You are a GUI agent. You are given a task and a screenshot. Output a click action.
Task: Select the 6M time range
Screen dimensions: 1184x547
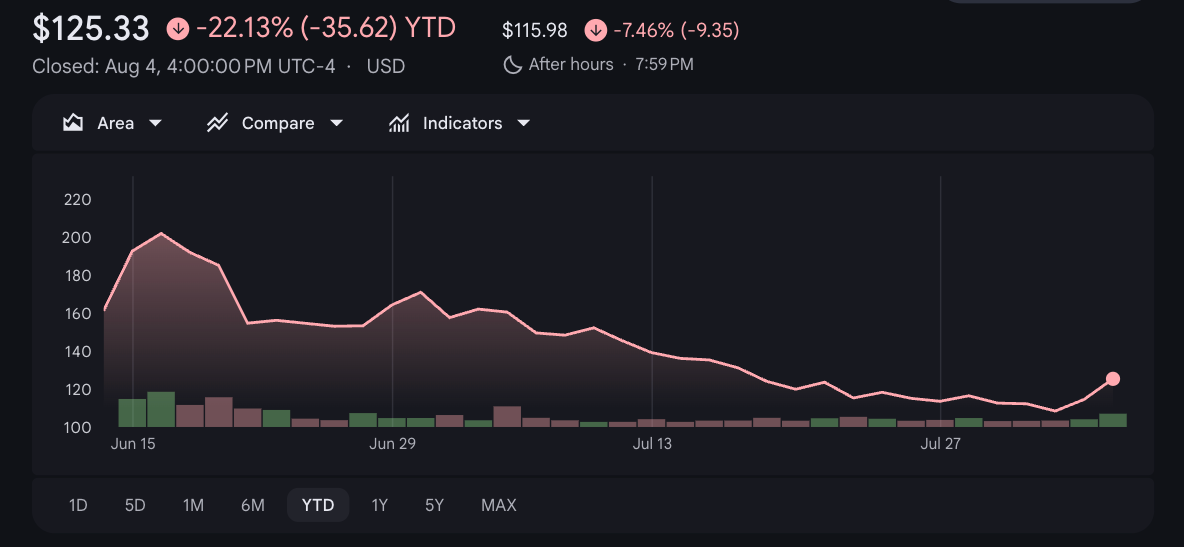pyautogui.click(x=253, y=505)
